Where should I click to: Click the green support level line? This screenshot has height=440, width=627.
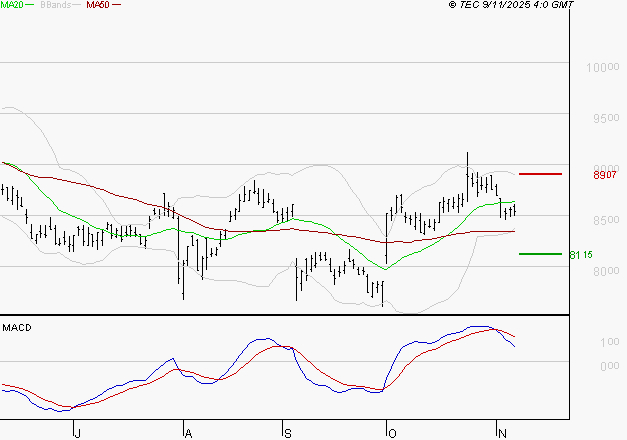pyautogui.click(x=540, y=254)
